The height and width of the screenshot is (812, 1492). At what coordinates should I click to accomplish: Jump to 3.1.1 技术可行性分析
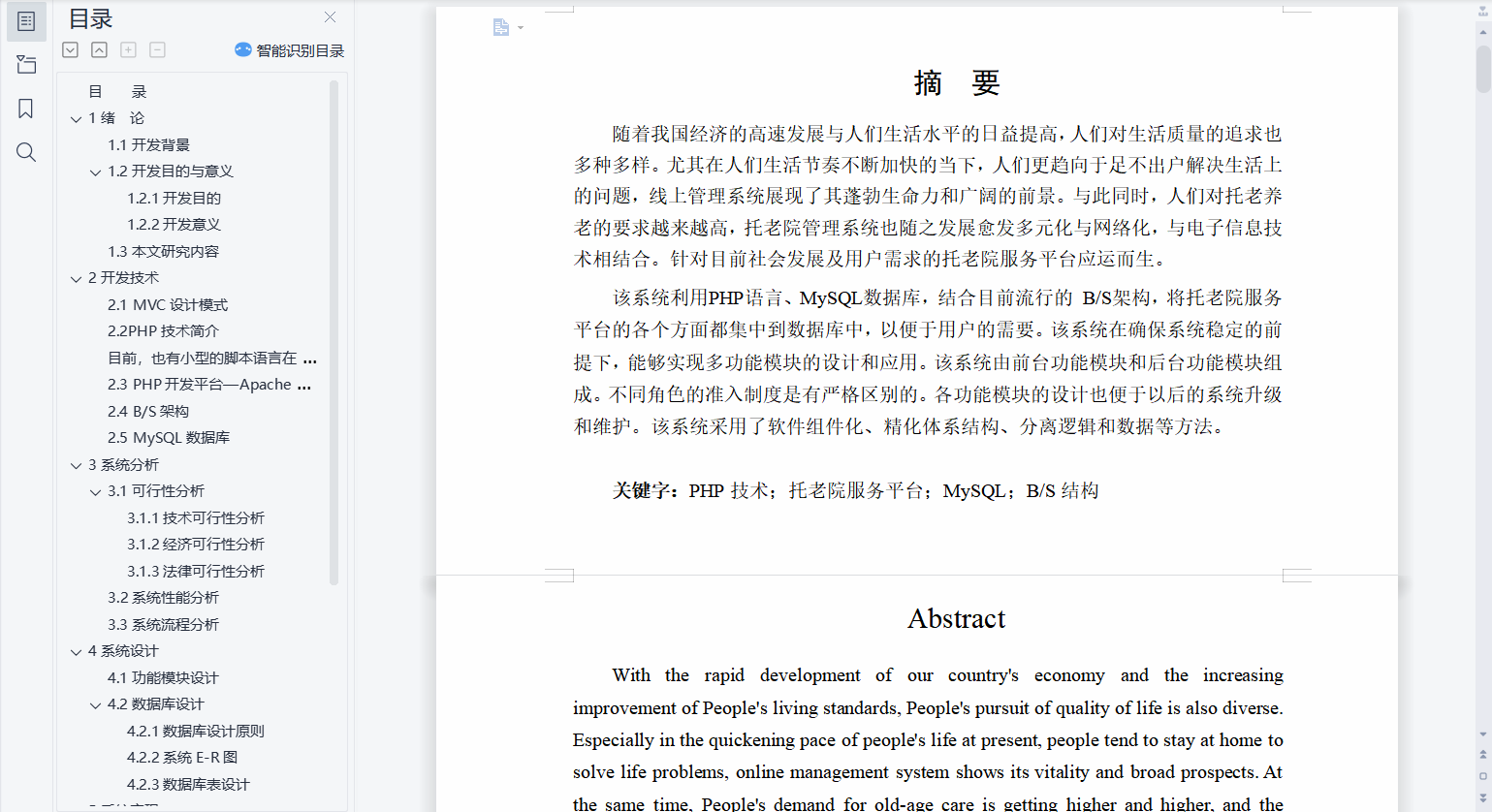(x=196, y=518)
